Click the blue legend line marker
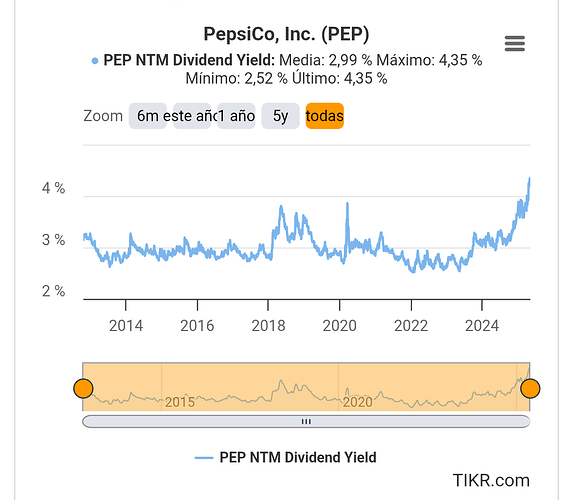 (x=204, y=458)
